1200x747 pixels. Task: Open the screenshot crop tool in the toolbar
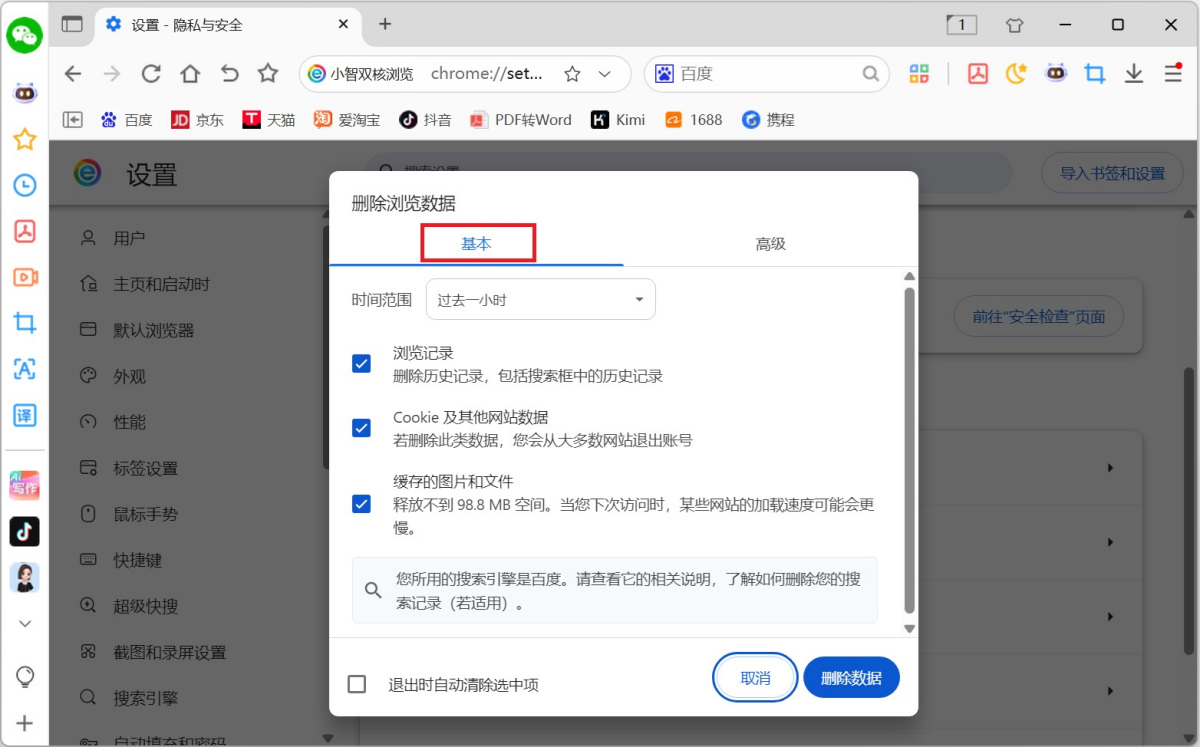(1094, 73)
